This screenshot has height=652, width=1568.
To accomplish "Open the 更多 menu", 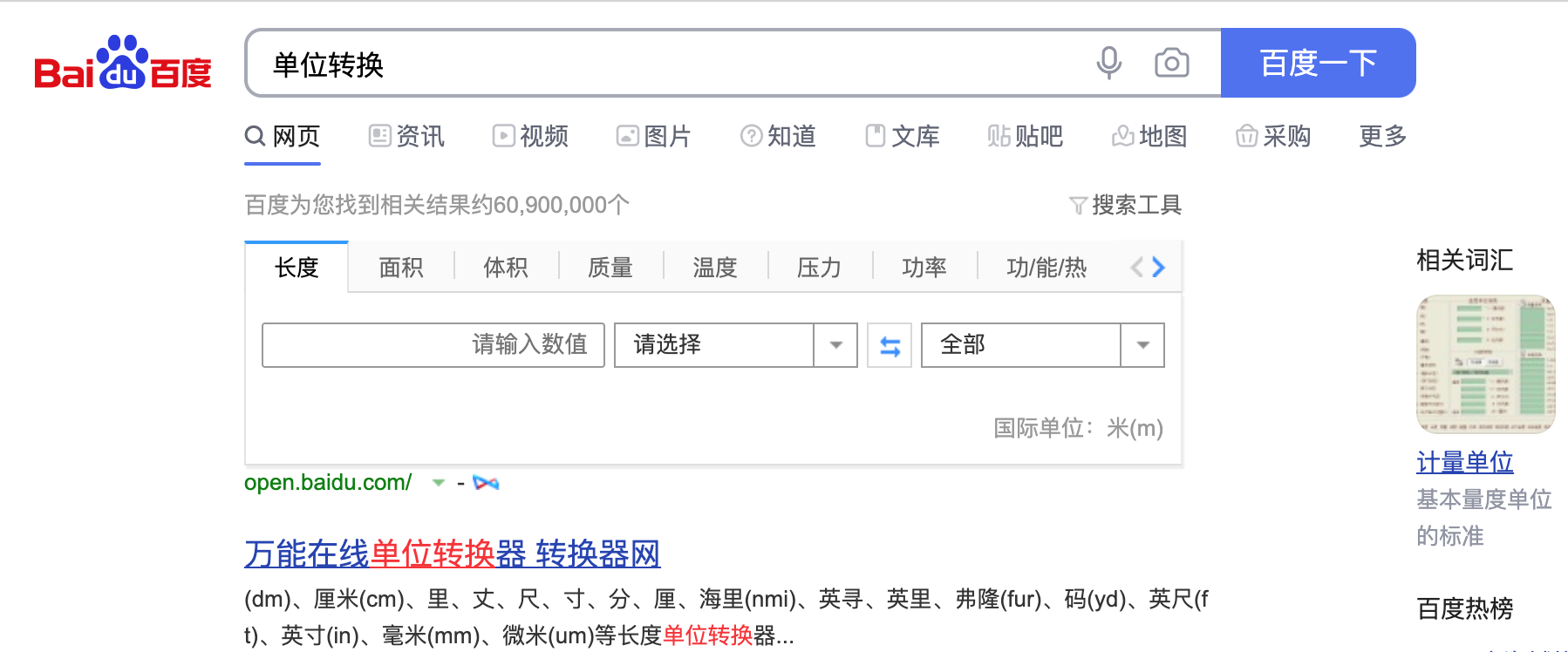I will [x=1383, y=136].
